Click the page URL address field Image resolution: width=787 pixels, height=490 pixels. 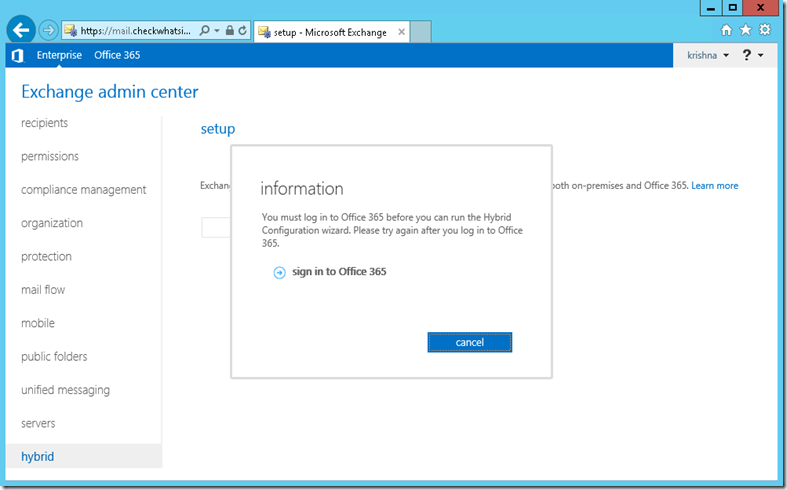pos(136,31)
